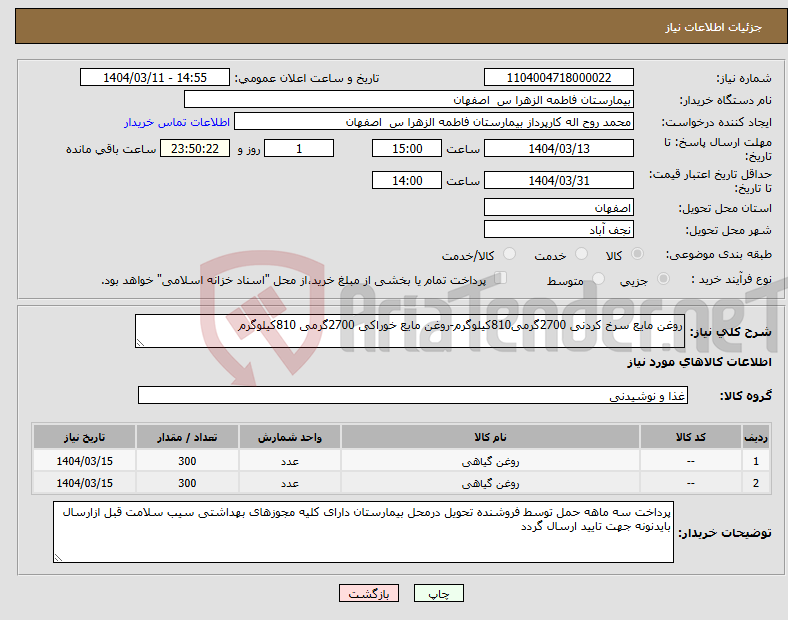Screen dimensions: 788x620
Task: Select the کالا/خدمت radio button
Action: point(509,254)
